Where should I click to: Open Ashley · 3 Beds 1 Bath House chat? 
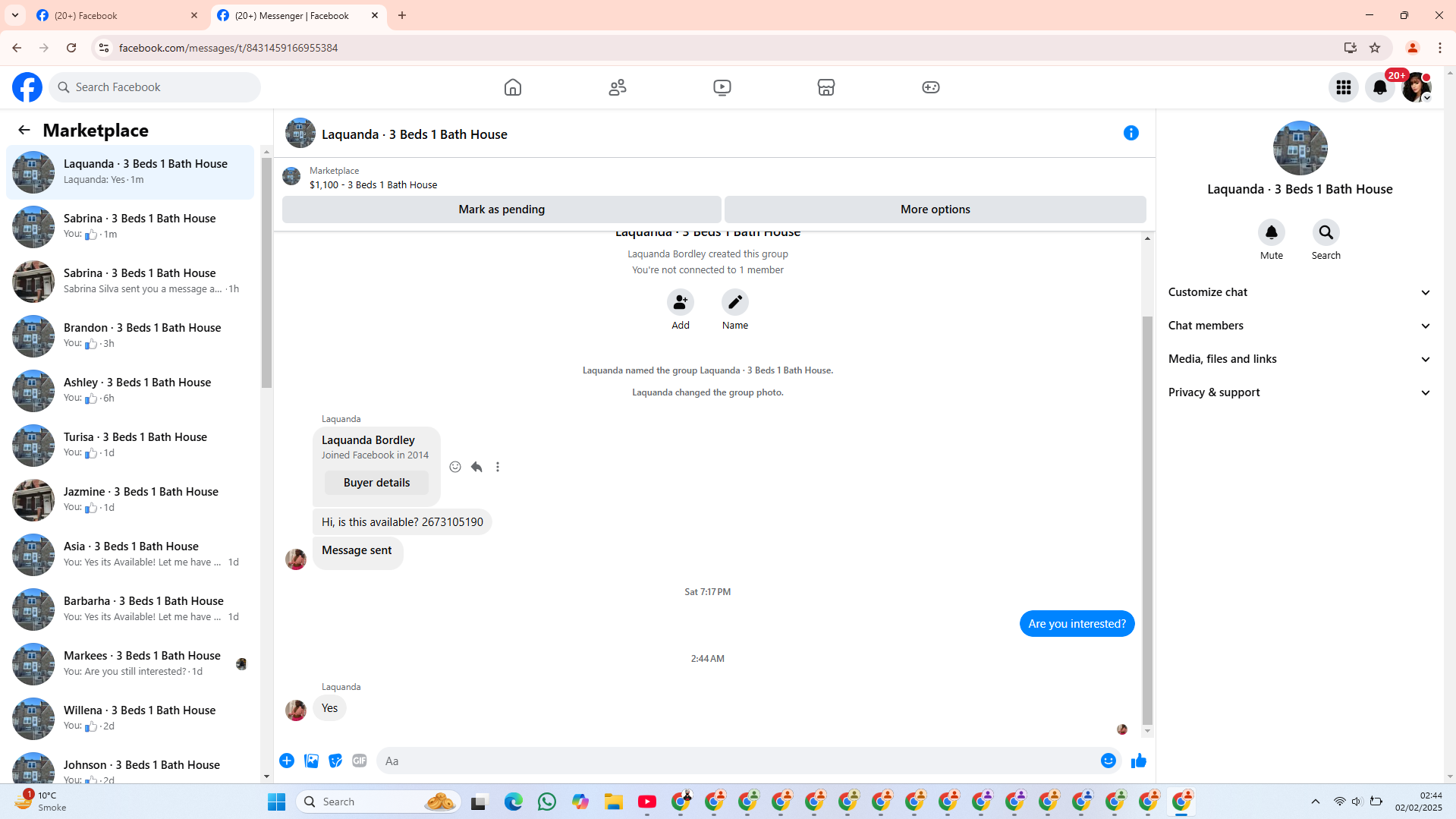131,391
